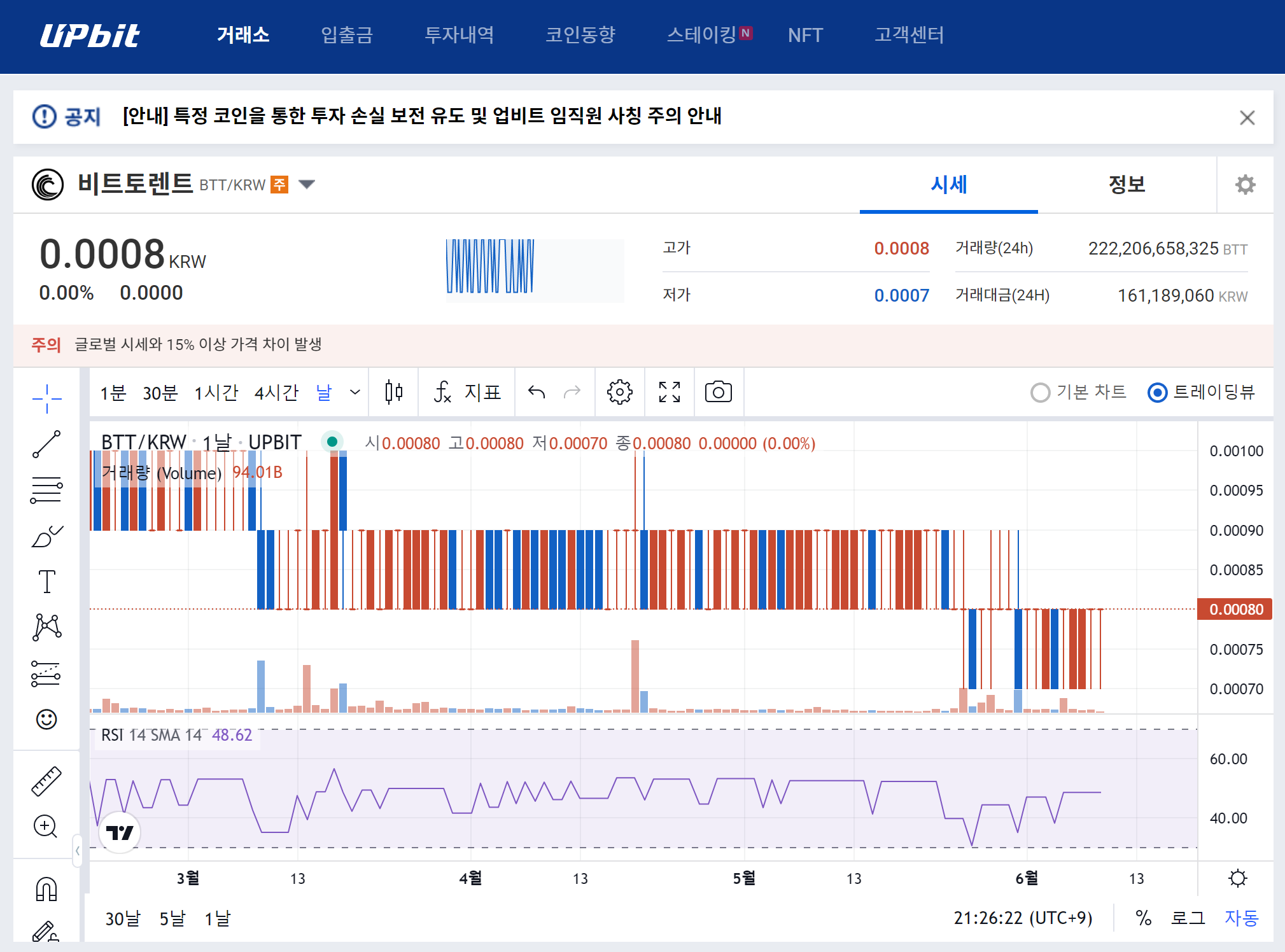Take a chart snapshot with camera icon
The image size is (1285, 952).
[718, 392]
